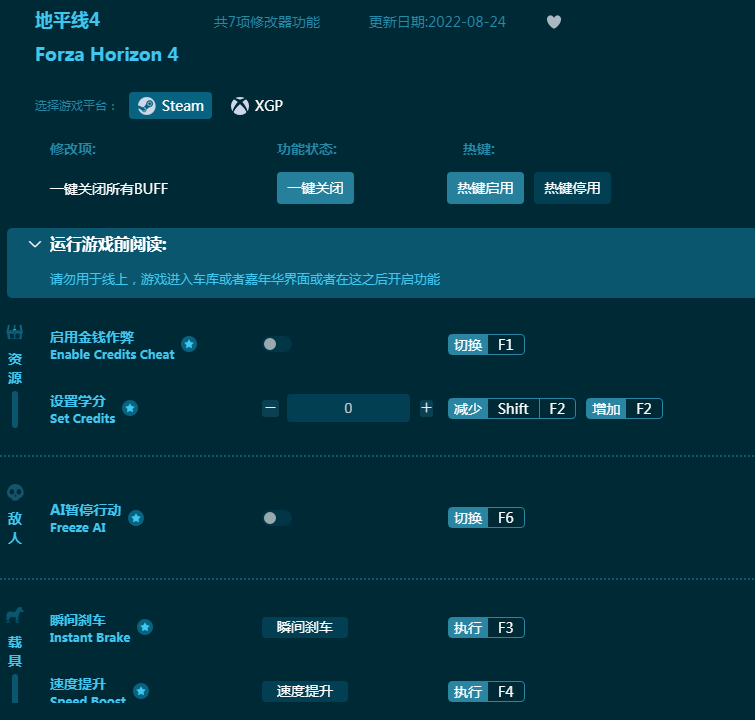Click the 切换 F1 hotkey box

tap(486, 344)
